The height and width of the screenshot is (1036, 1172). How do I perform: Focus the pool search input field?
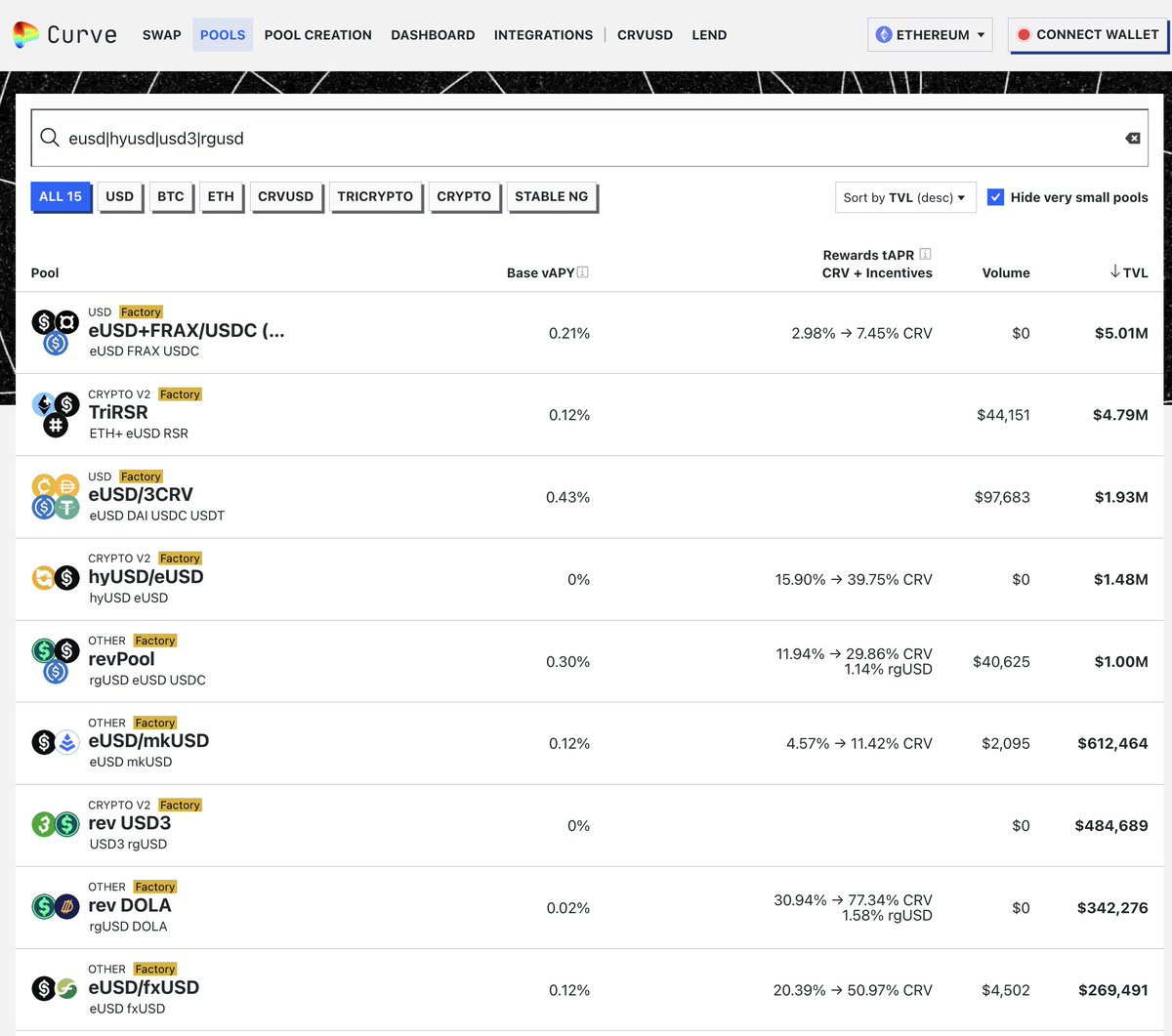(590, 138)
